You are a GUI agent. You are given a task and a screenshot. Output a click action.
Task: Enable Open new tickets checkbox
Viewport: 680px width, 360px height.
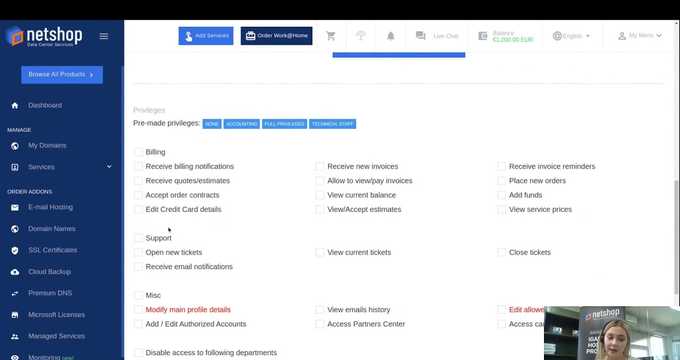coord(139,252)
